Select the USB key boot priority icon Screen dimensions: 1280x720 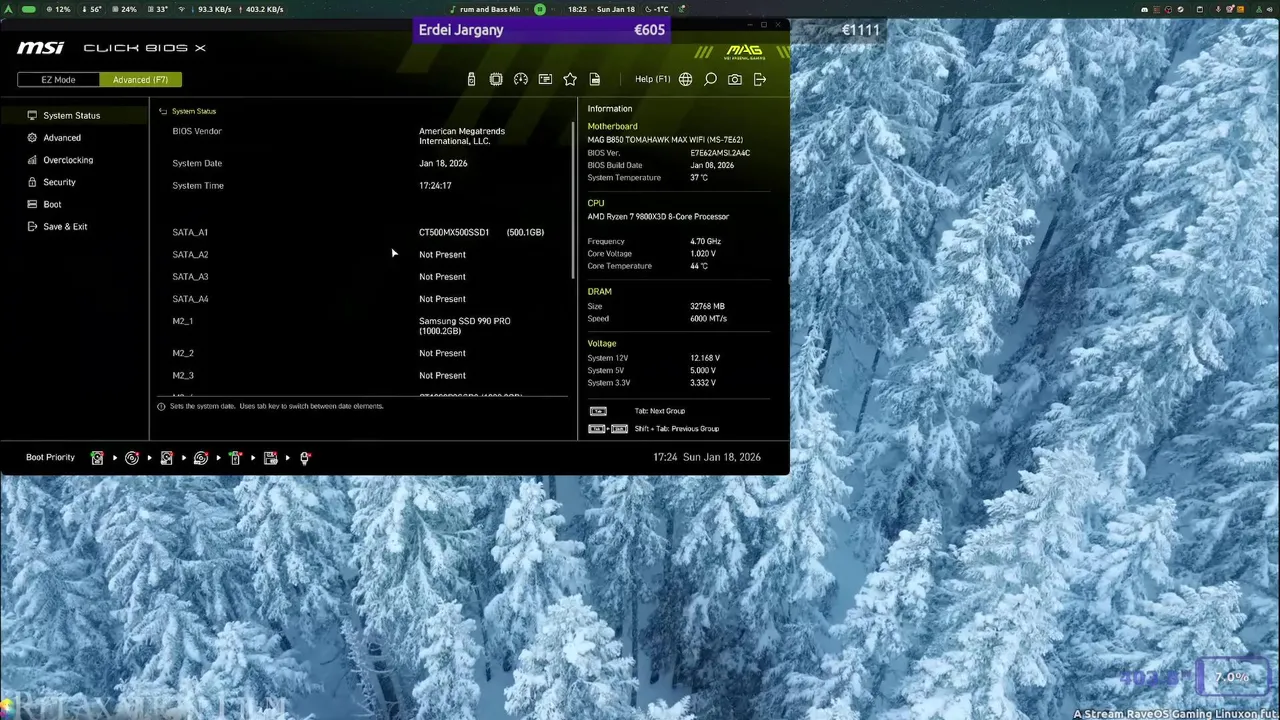click(x=235, y=458)
